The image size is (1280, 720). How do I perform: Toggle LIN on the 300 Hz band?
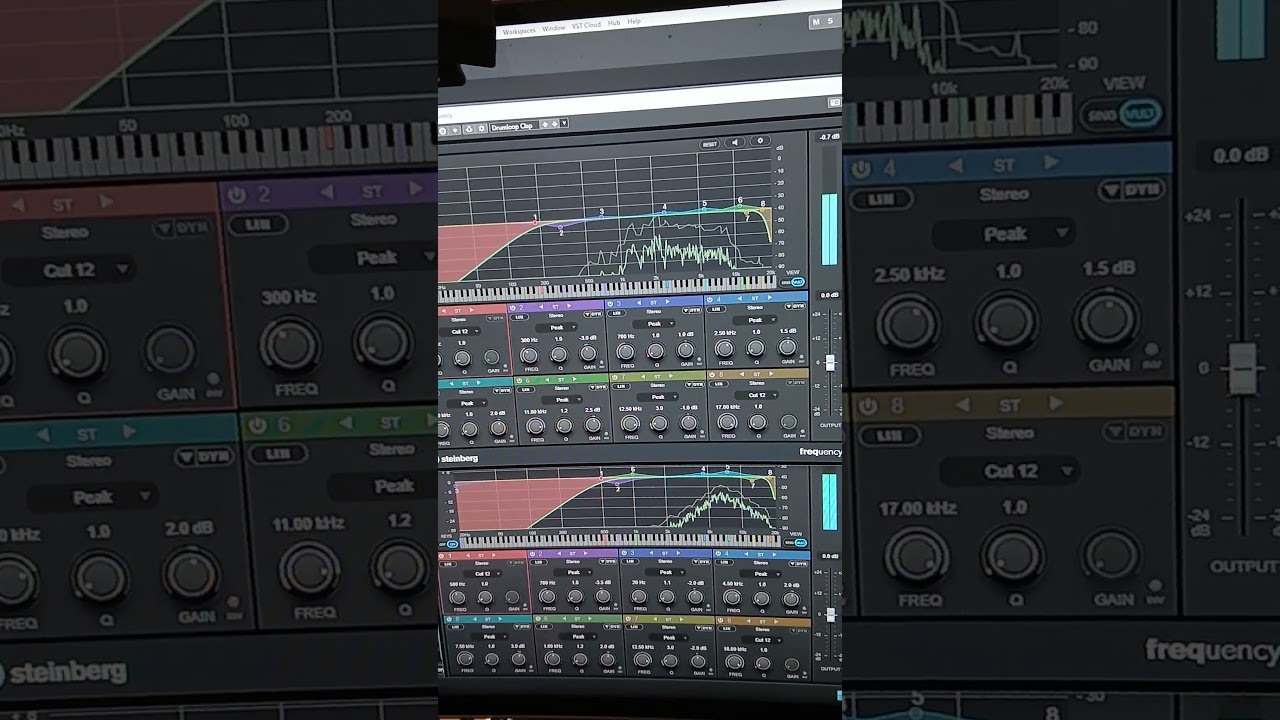coord(519,317)
